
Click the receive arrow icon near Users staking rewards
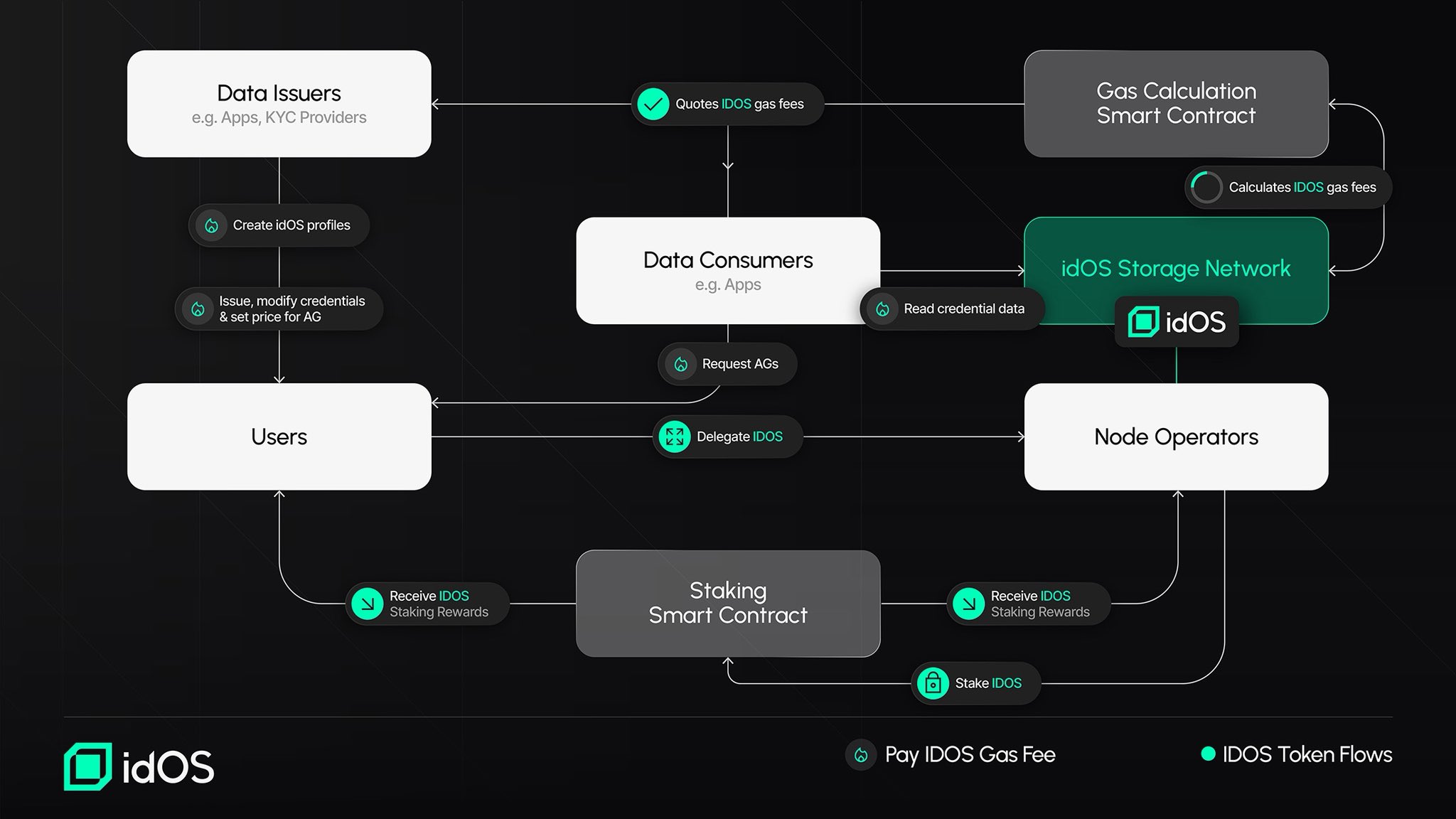click(367, 604)
